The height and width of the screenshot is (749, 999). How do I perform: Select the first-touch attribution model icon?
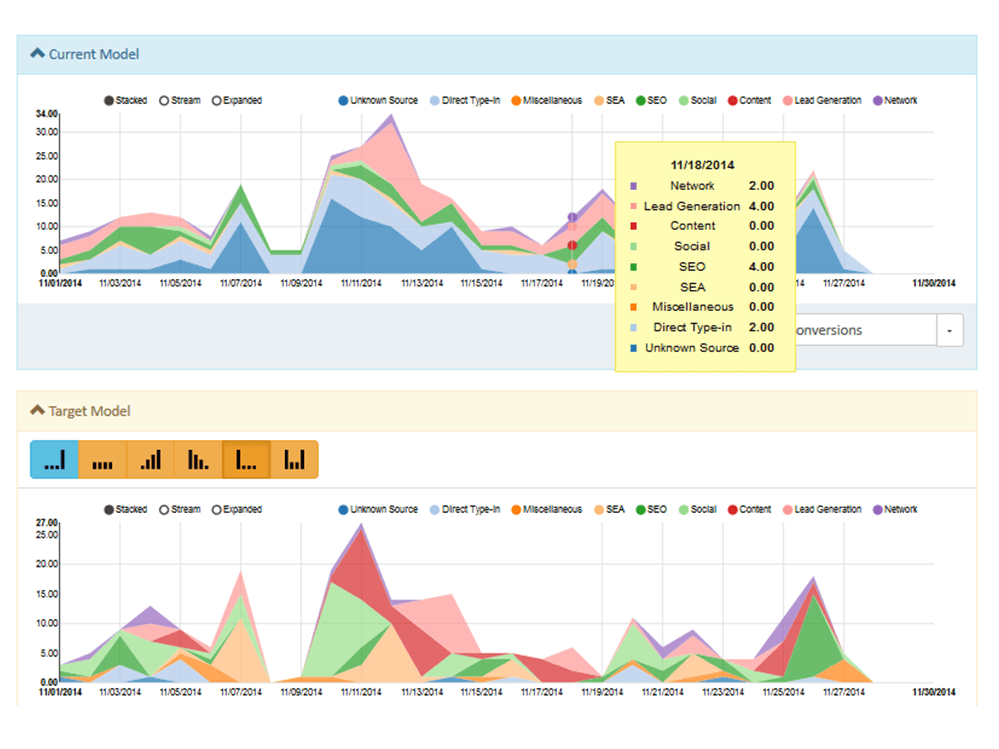pyautogui.click(x=246, y=460)
